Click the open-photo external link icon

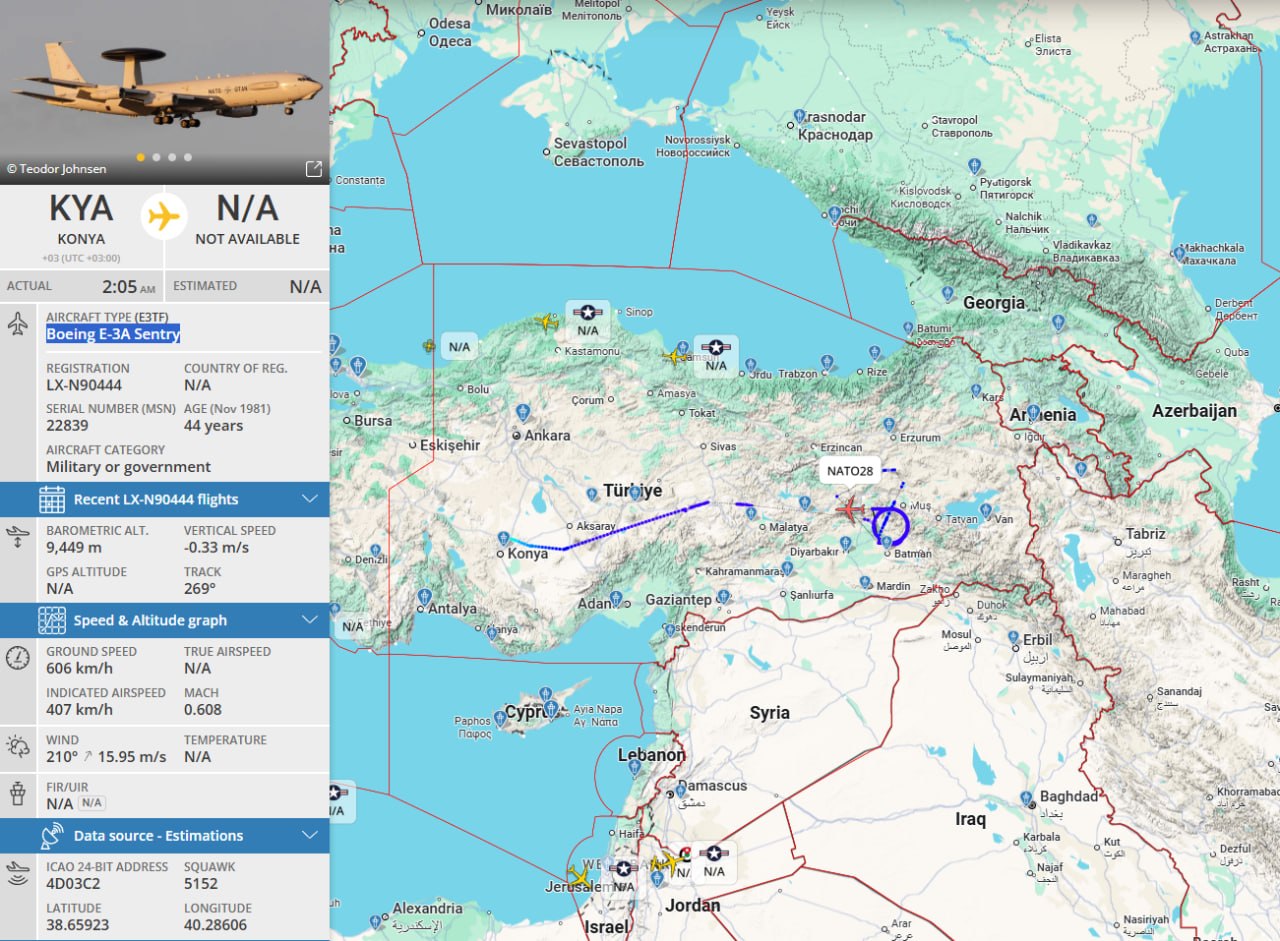[x=313, y=168]
